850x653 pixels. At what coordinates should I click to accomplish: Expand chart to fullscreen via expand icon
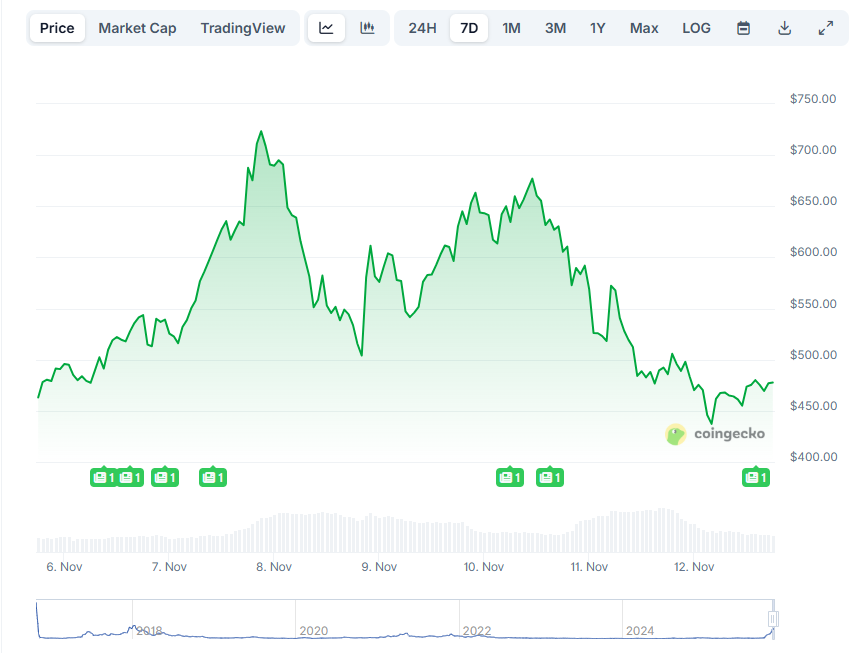point(825,28)
